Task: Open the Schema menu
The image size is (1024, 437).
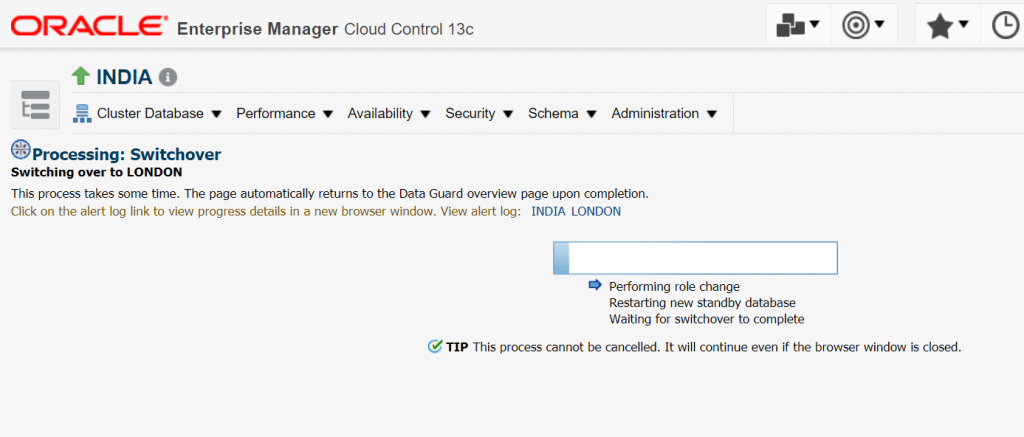Action: (x=562, y=114)
